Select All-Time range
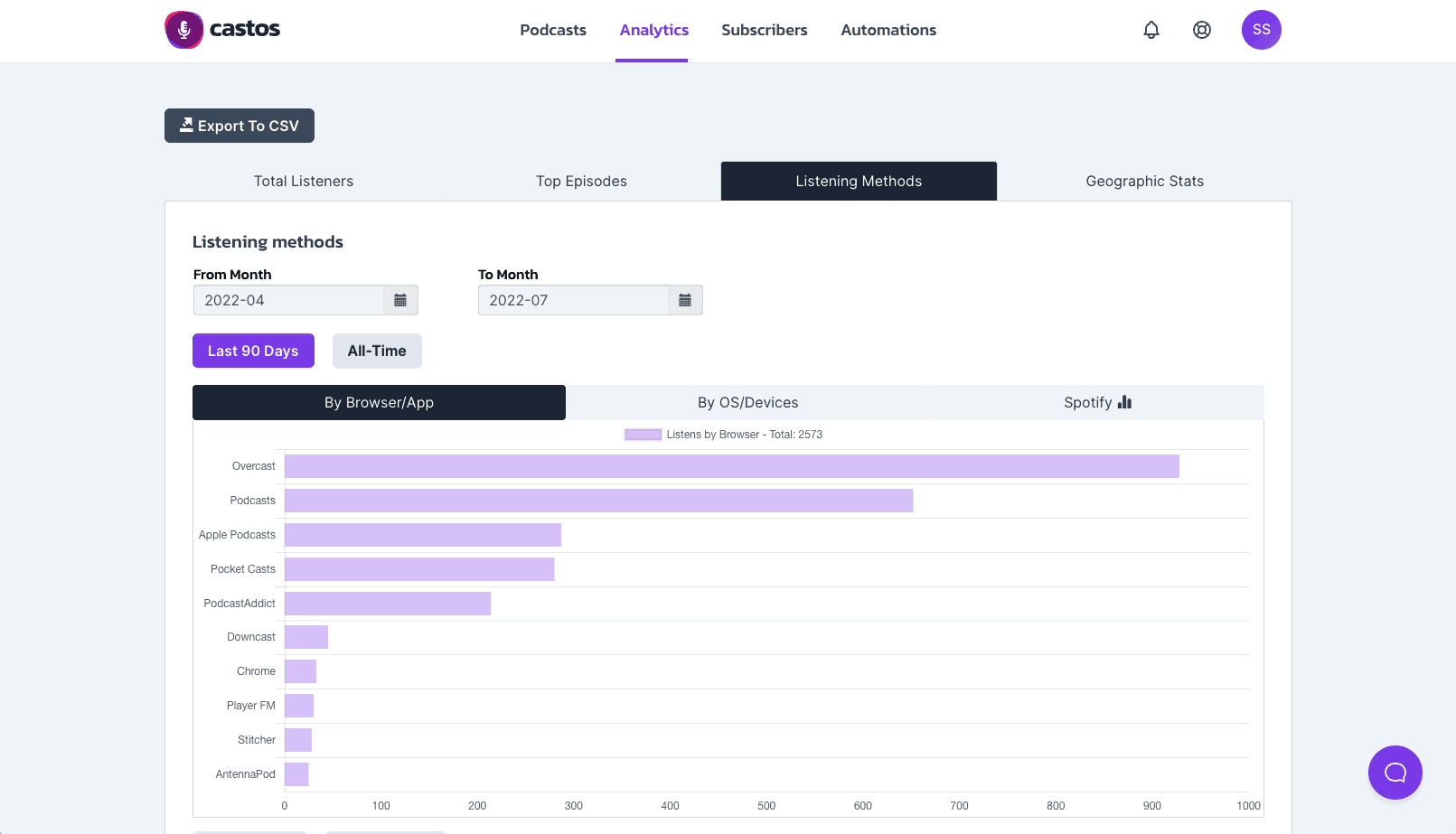 (377, 351)
